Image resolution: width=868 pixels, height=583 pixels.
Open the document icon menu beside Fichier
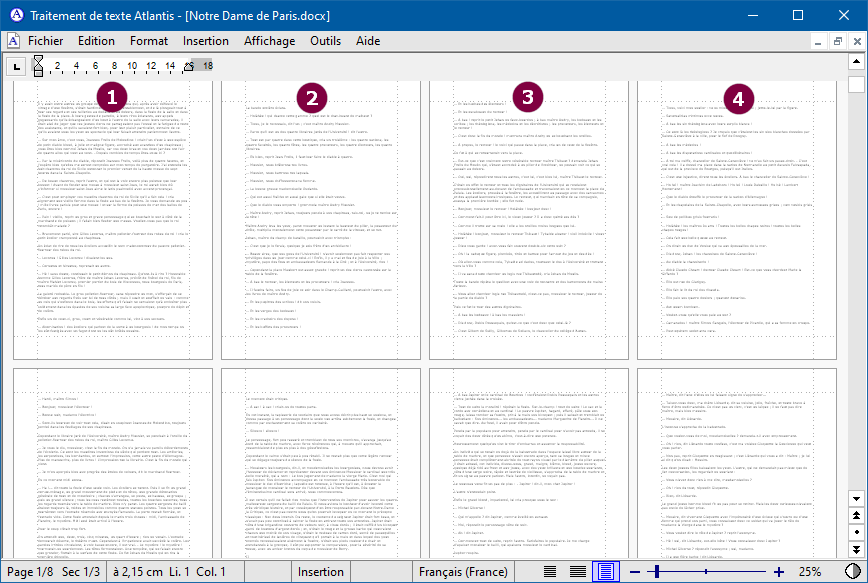tap(13, 40)
